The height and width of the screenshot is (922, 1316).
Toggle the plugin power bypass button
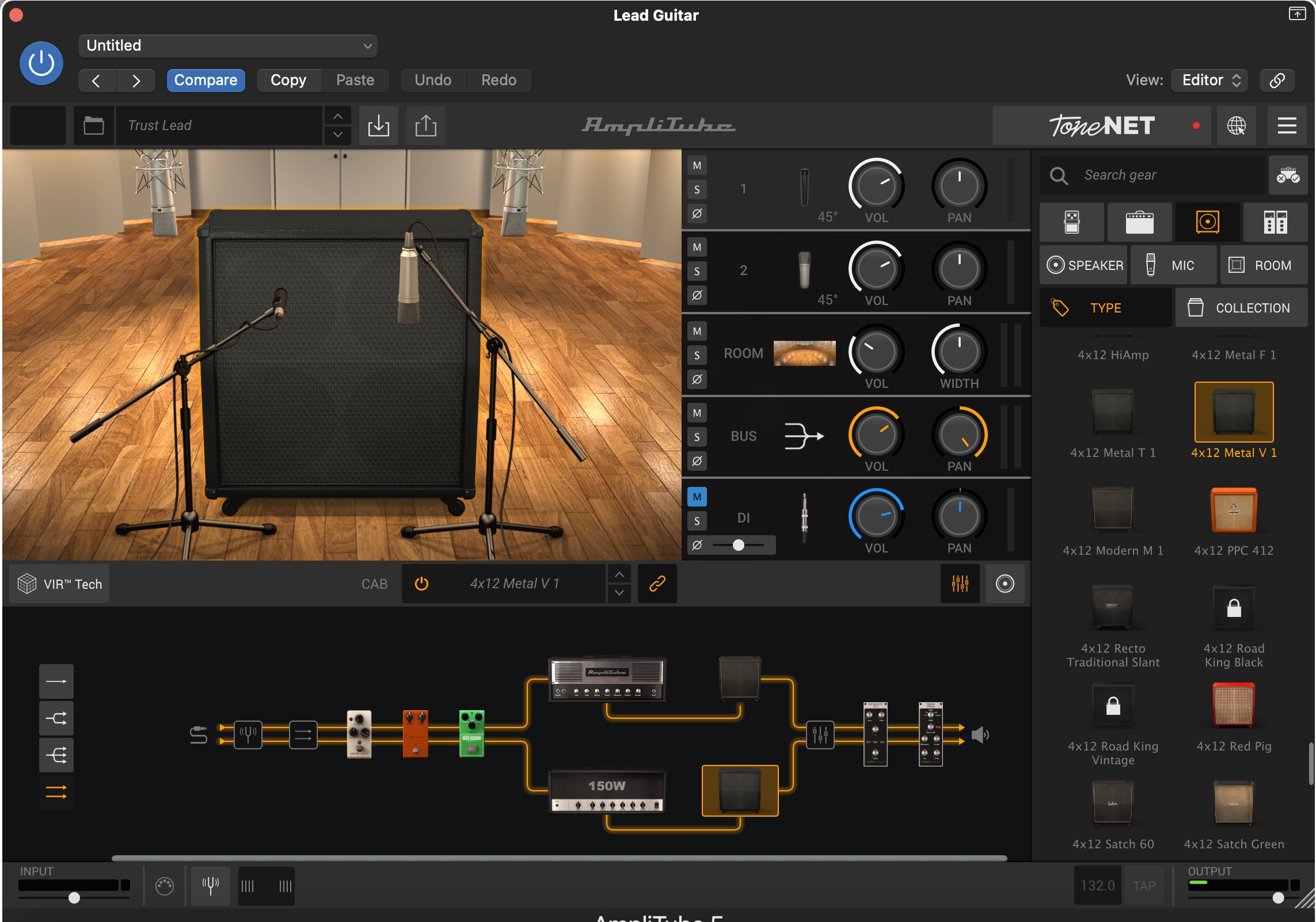(x=41, y=63)
